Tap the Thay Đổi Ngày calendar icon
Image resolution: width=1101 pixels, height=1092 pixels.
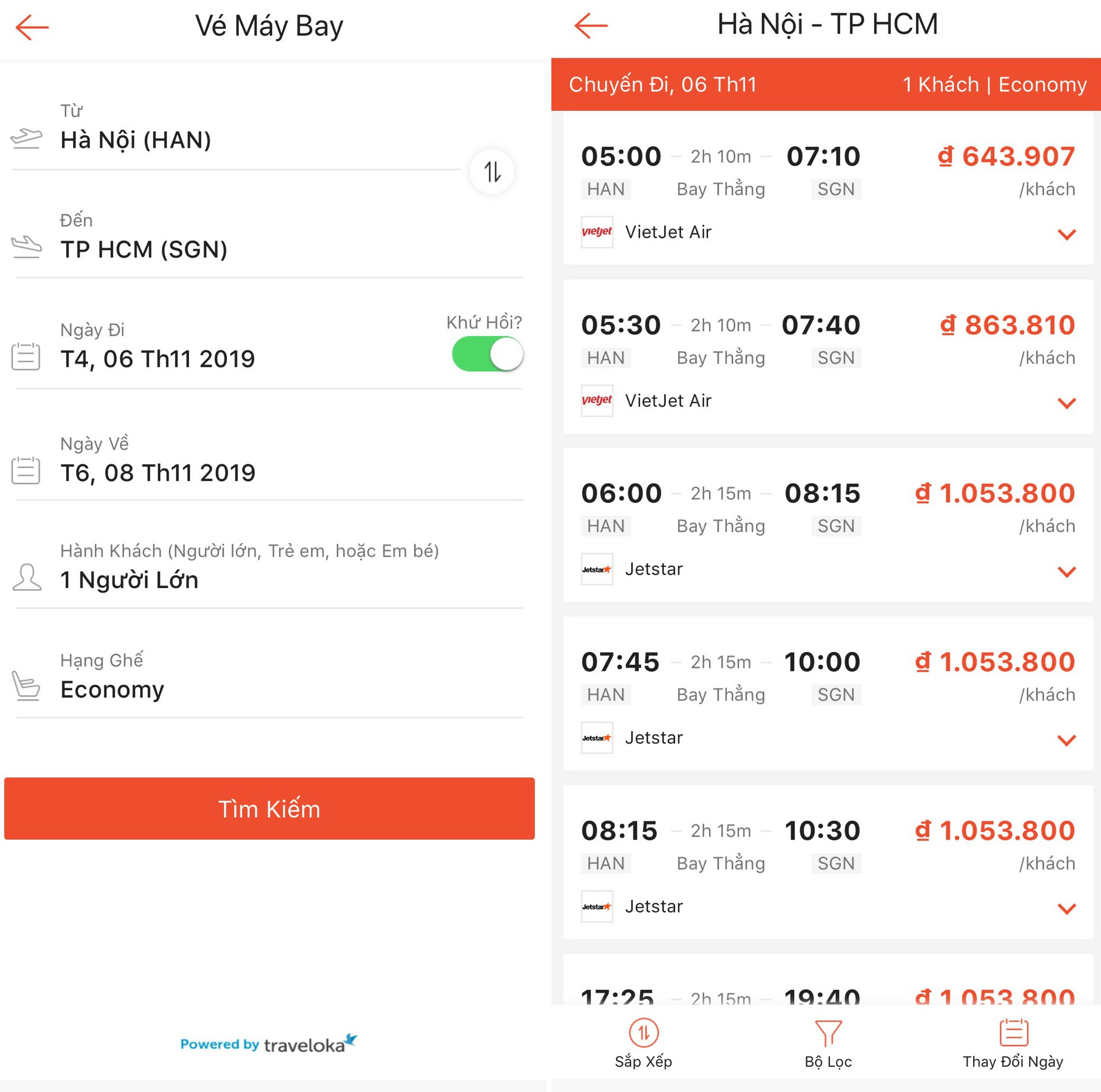(x=1013, y=1033)
